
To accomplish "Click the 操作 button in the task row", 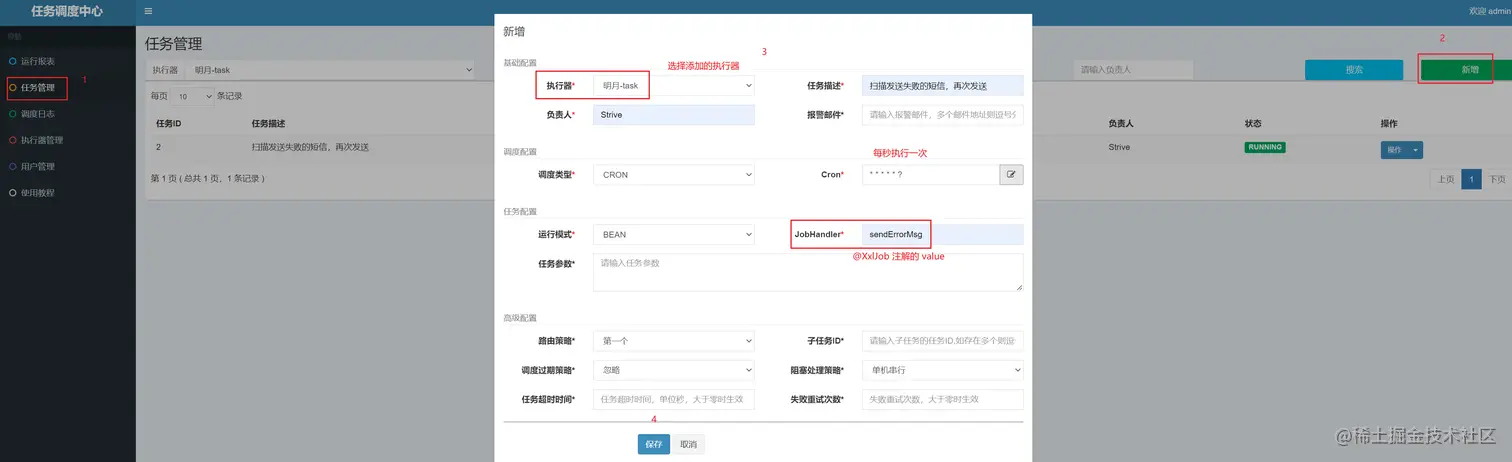I will (1394, 150).
